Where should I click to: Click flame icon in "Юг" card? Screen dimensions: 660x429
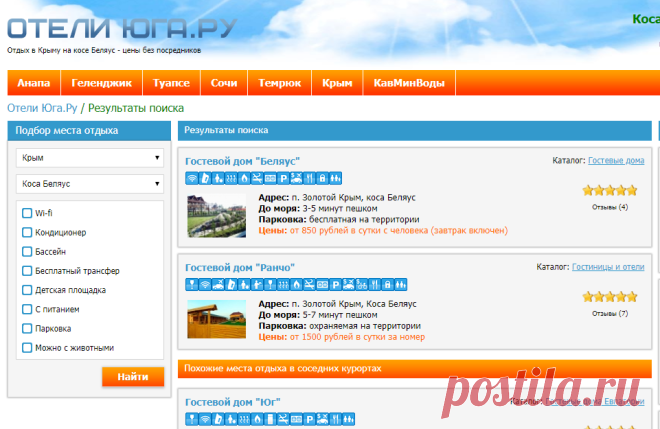click(257, 419)
